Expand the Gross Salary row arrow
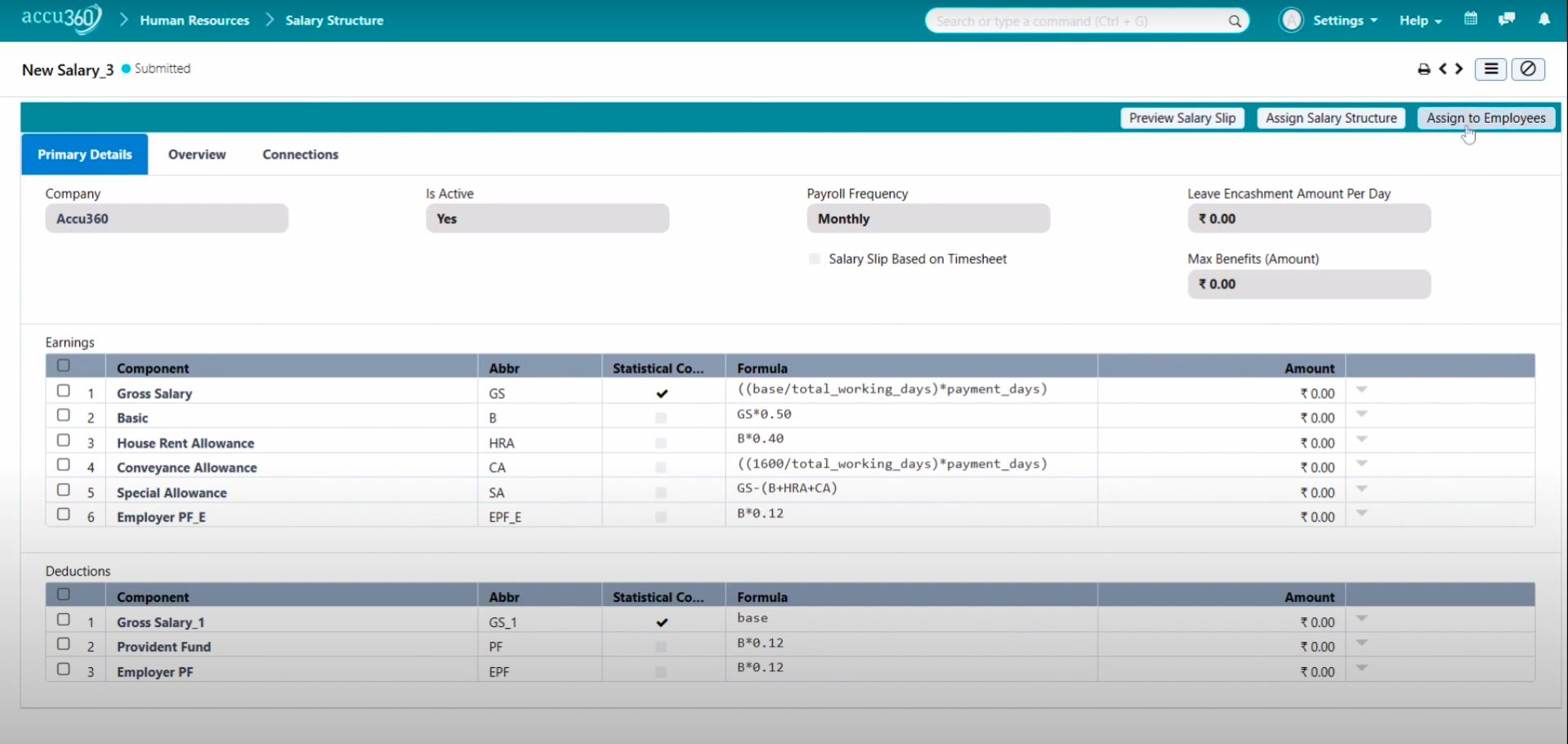This screenshot has width=1568, height=744. pyautogui.click(x=1361, y=390)
